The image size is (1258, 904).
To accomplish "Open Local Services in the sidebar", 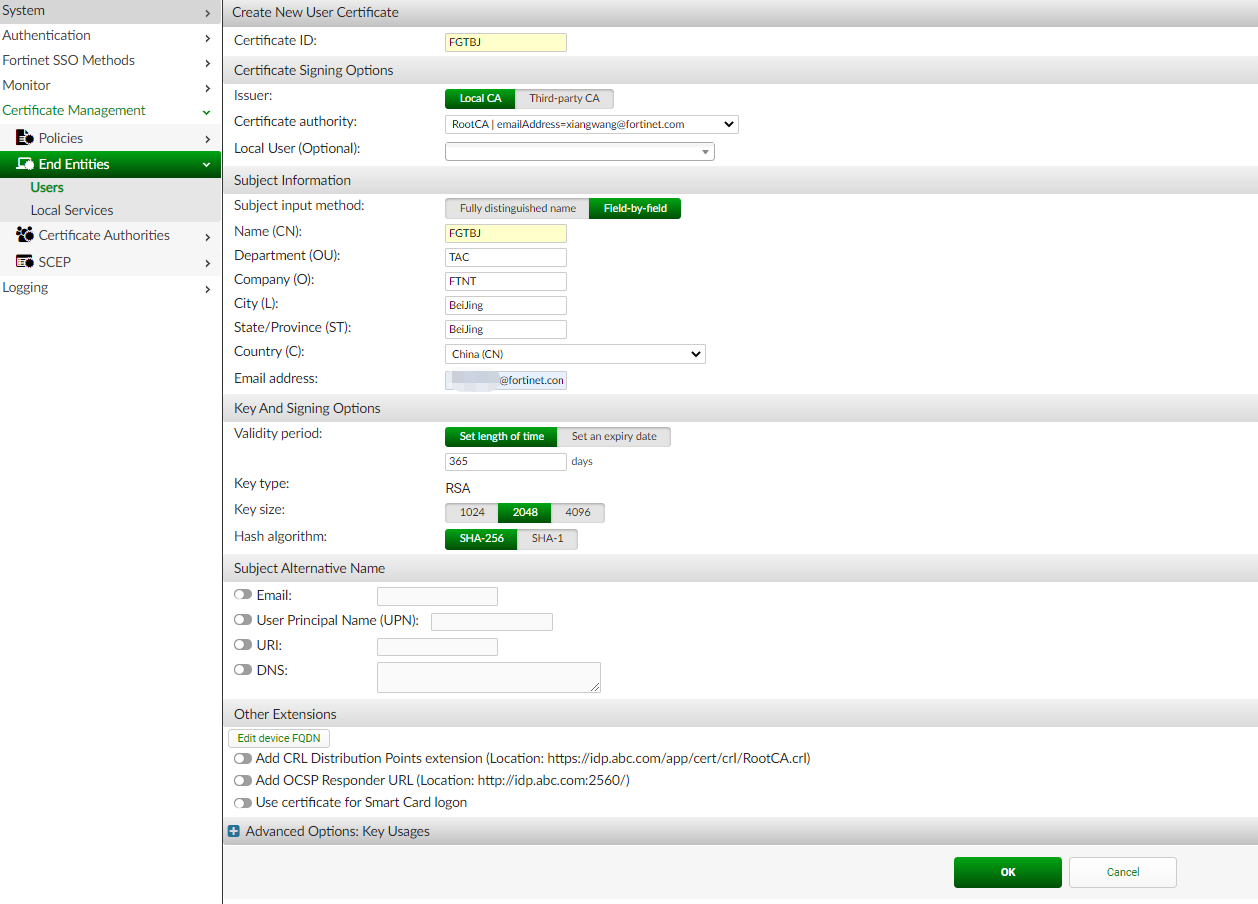I will (x=72, y=210).
